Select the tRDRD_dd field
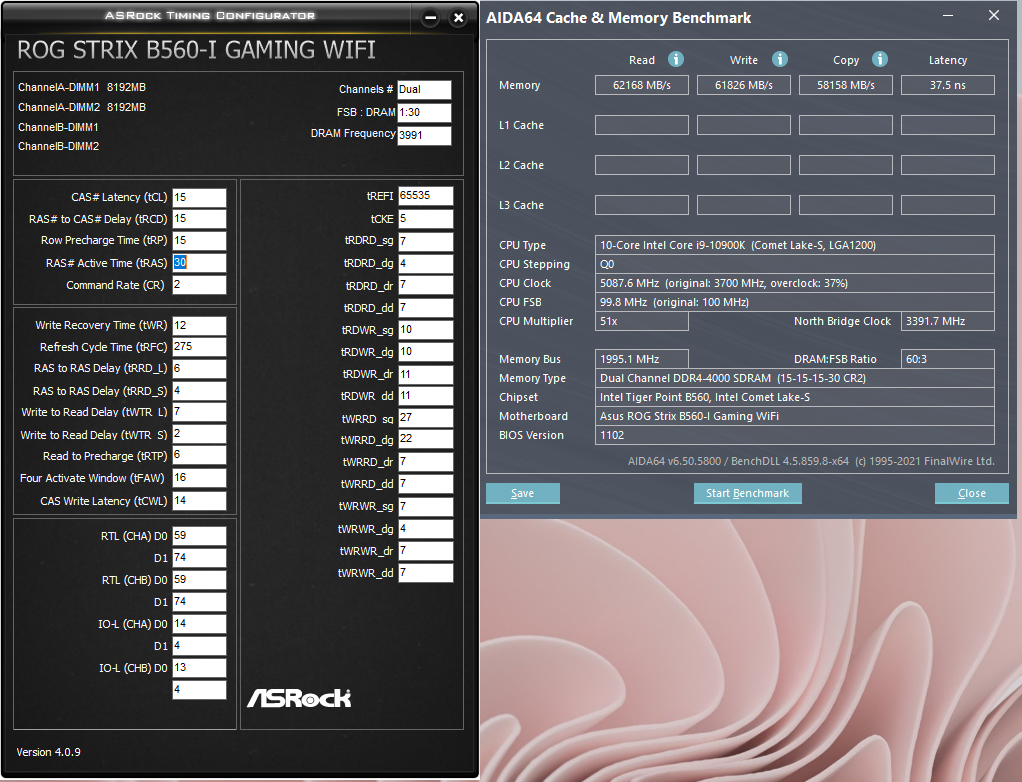Screen dimensions: 1022x782 [x=426, y=308]
